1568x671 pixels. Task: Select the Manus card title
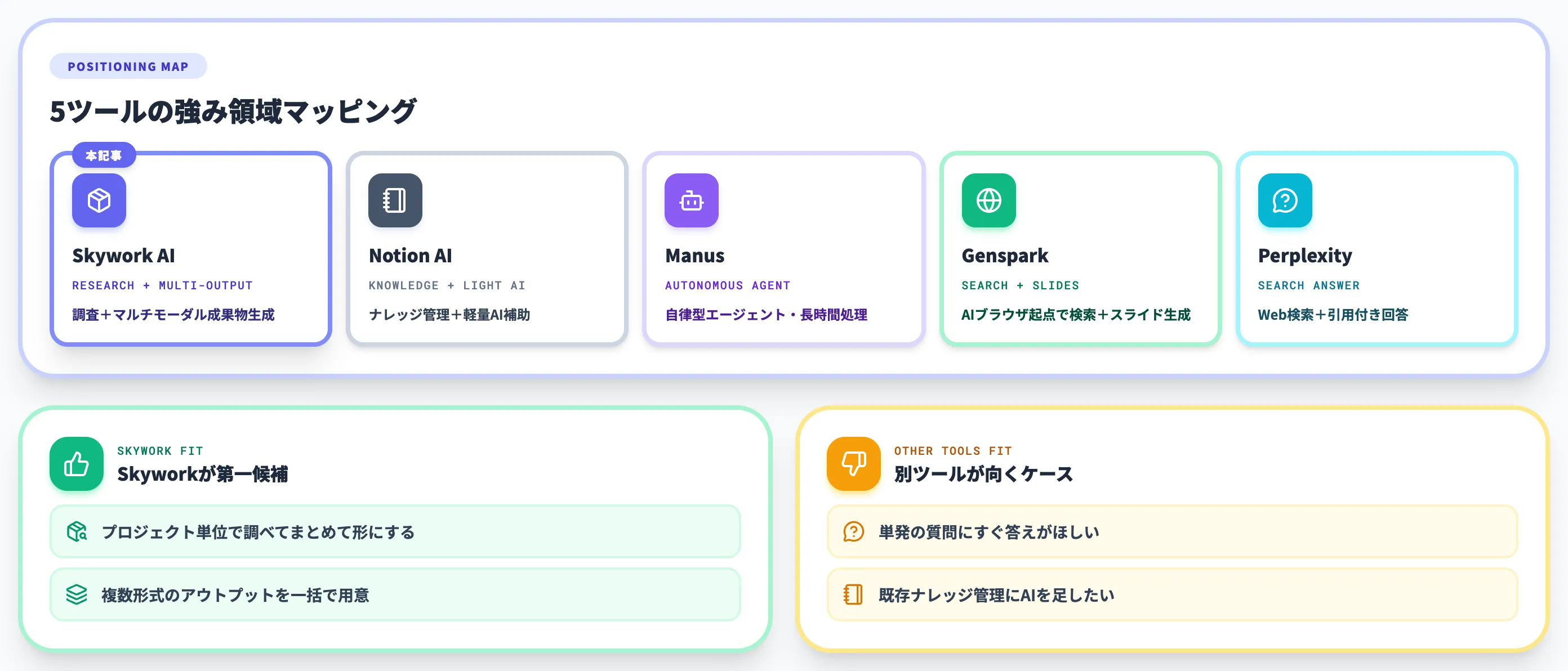tap(694, 256)
